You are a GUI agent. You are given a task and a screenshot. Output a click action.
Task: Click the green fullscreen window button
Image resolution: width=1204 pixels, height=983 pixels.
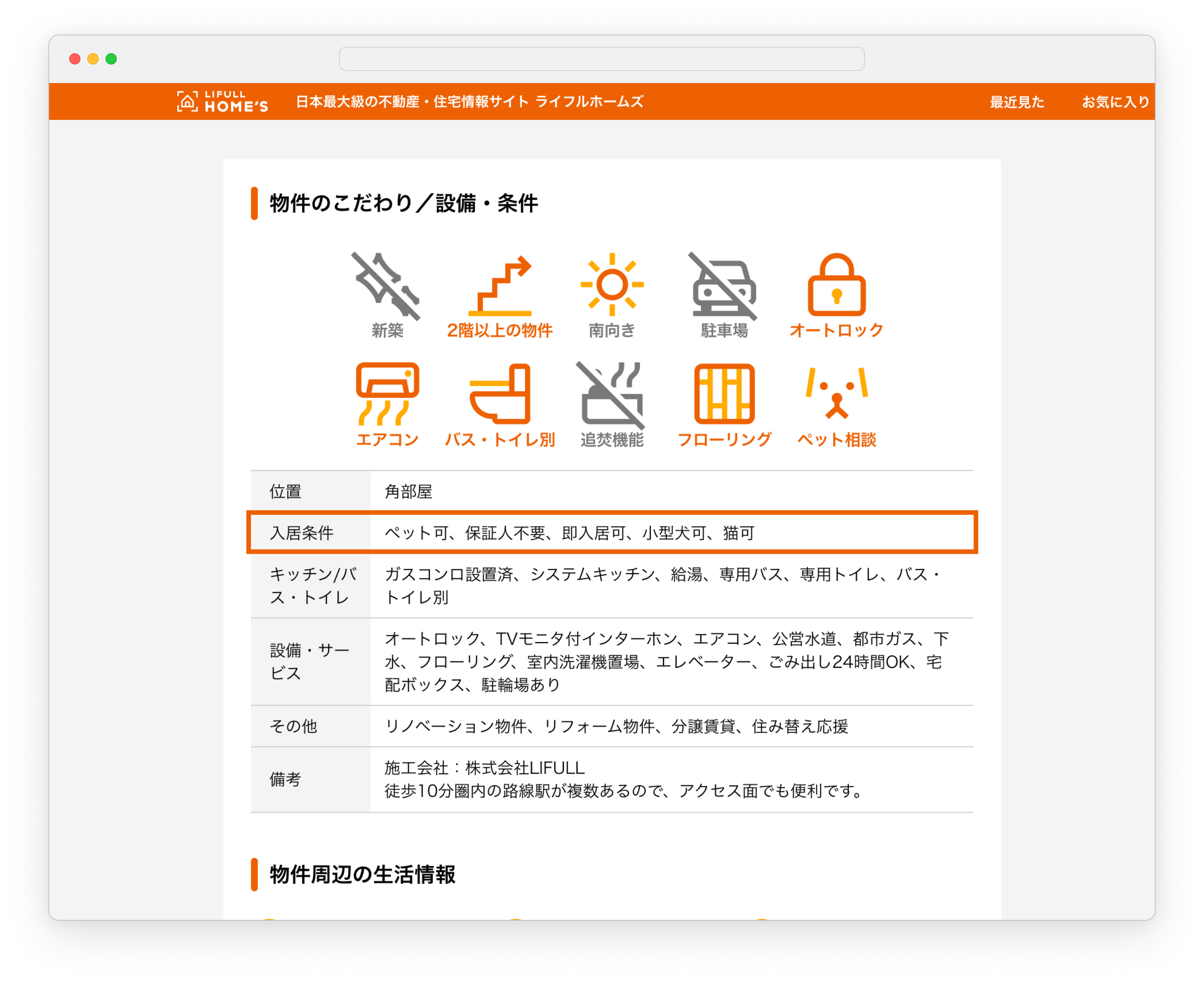(112, 59)
